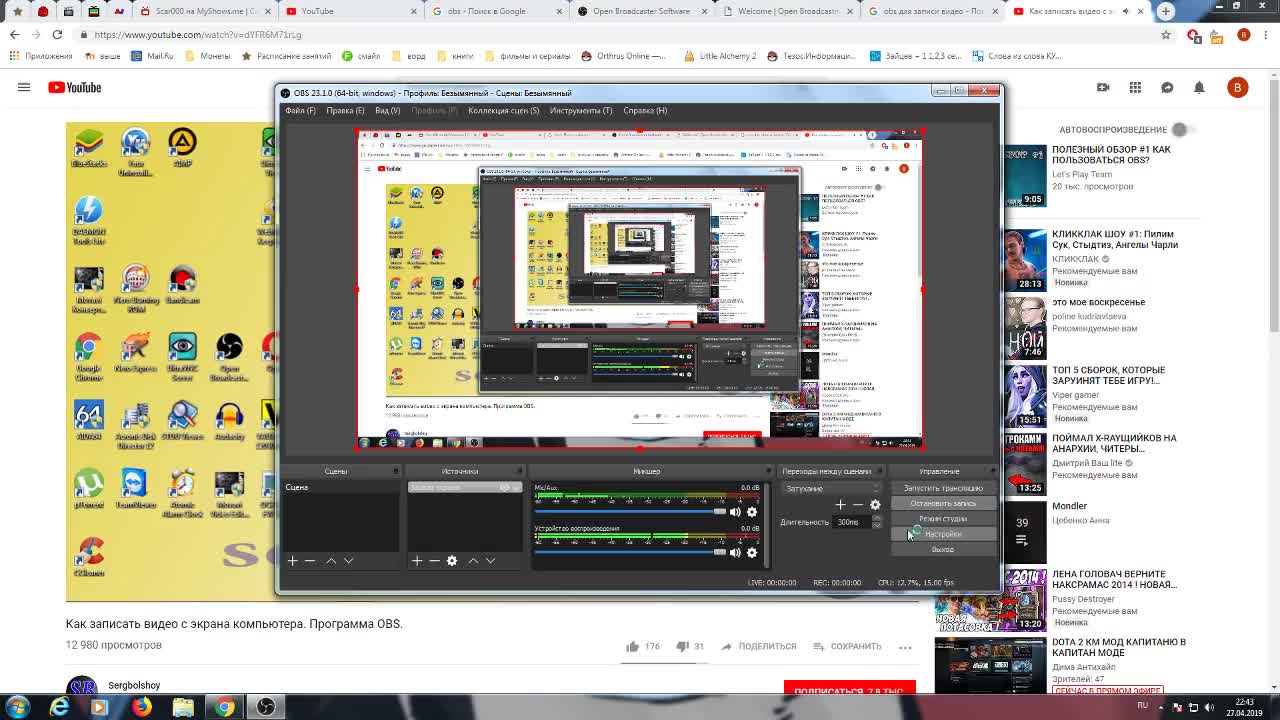Click Остановить запись button in OBS
Viewport: 1280px width, 720px height.
943,503
